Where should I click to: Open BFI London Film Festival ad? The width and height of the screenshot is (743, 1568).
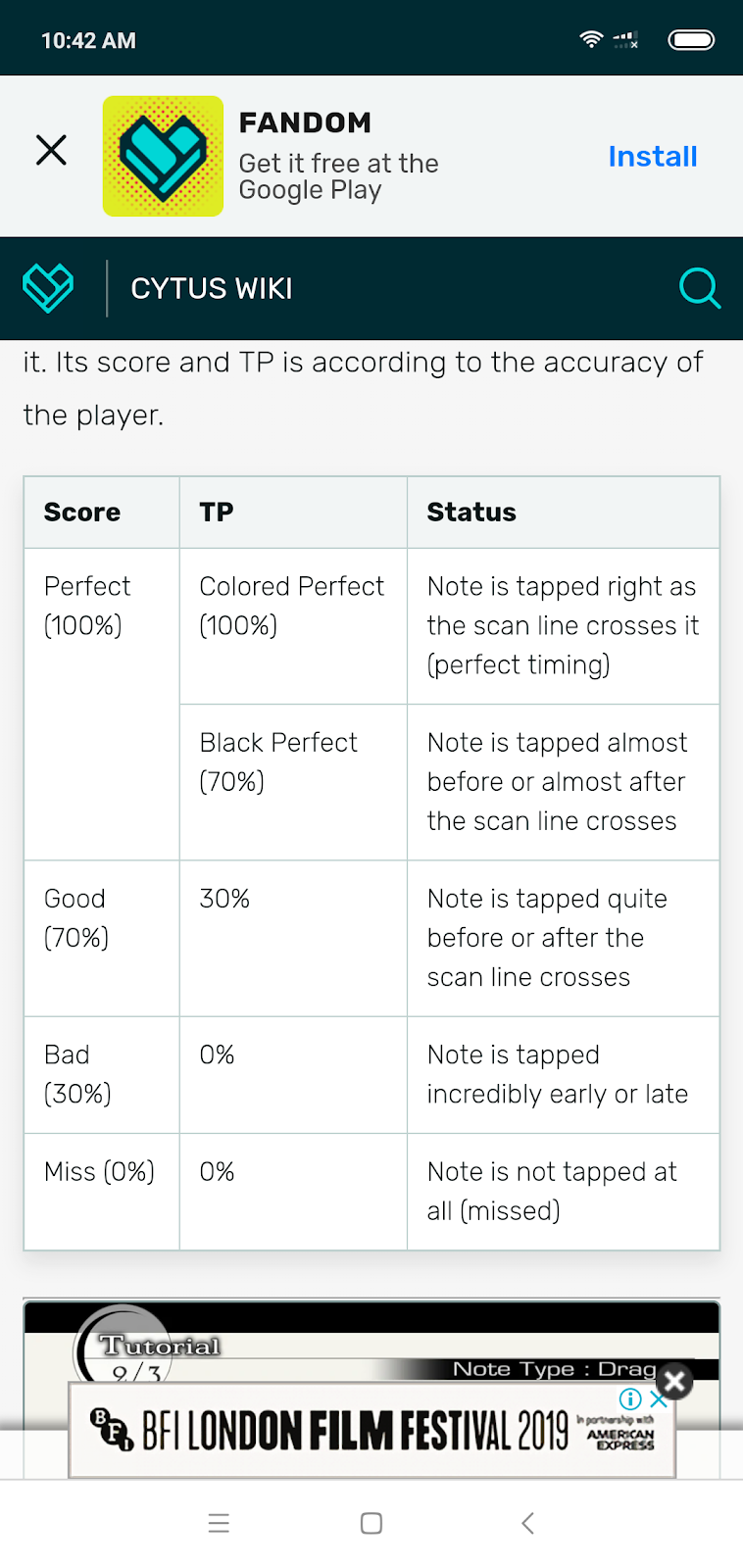click(x=371, y=1431)
